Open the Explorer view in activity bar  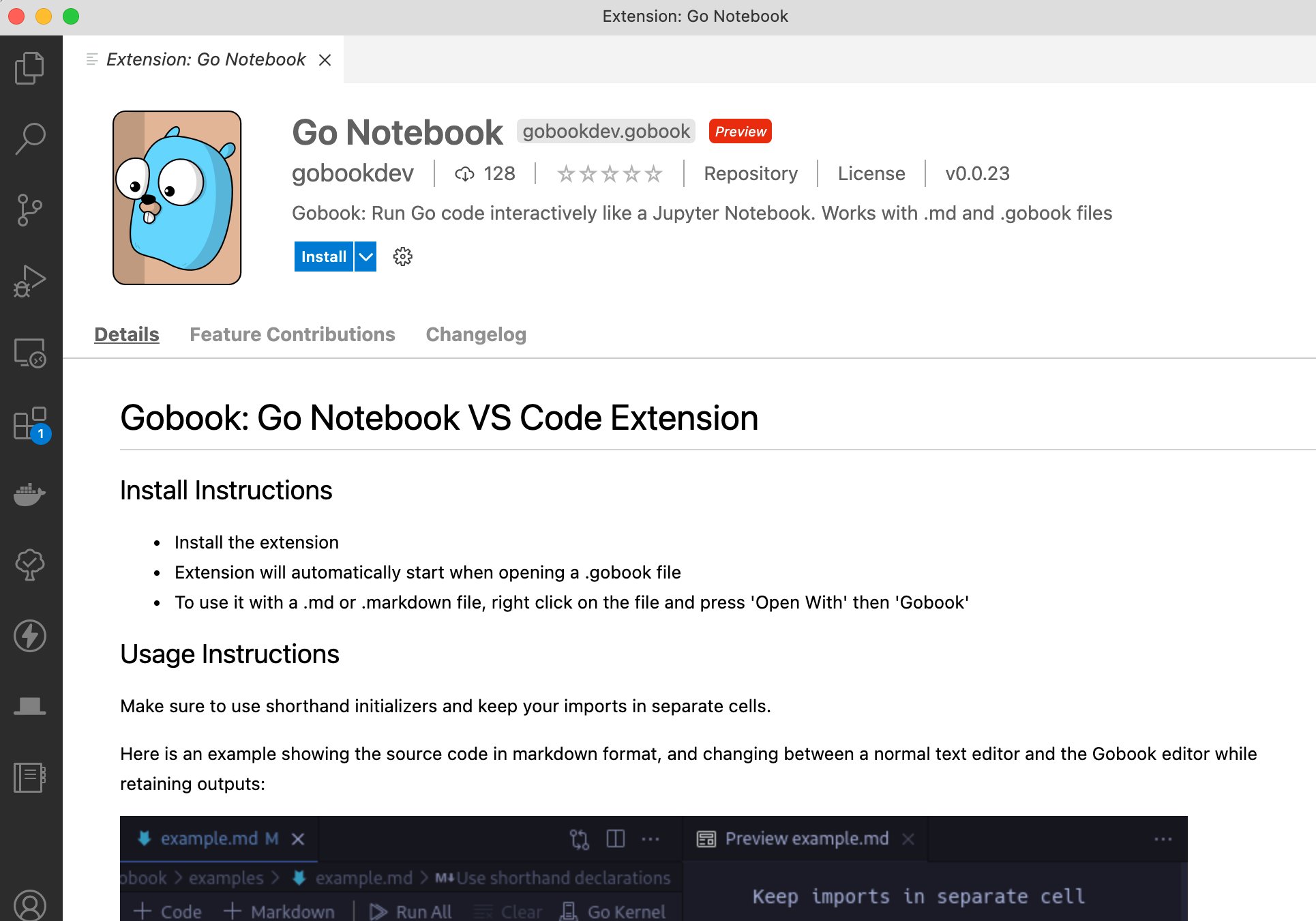[30, 68]
